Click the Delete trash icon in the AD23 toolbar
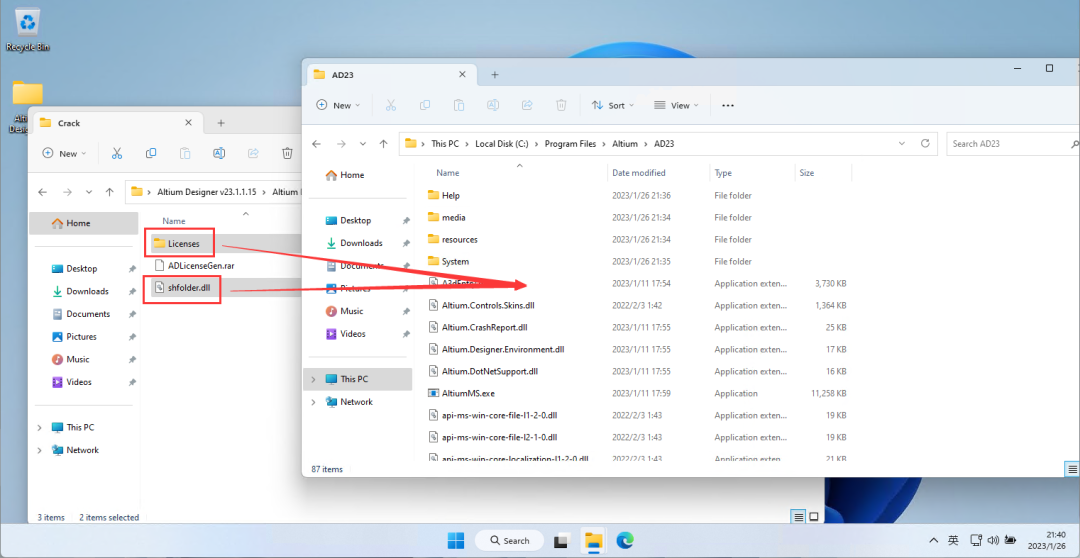Viewport: 1080px width, 558px height. pyautogui.click(x=561, y=105)
